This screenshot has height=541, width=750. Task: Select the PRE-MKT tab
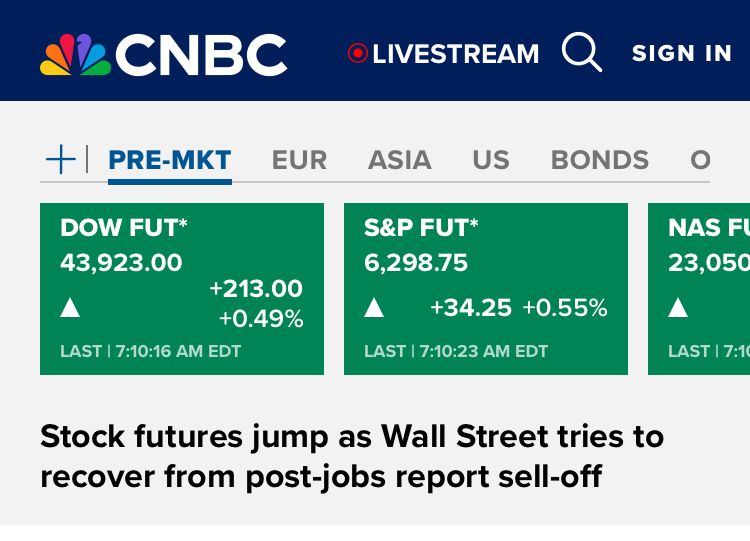170,160
